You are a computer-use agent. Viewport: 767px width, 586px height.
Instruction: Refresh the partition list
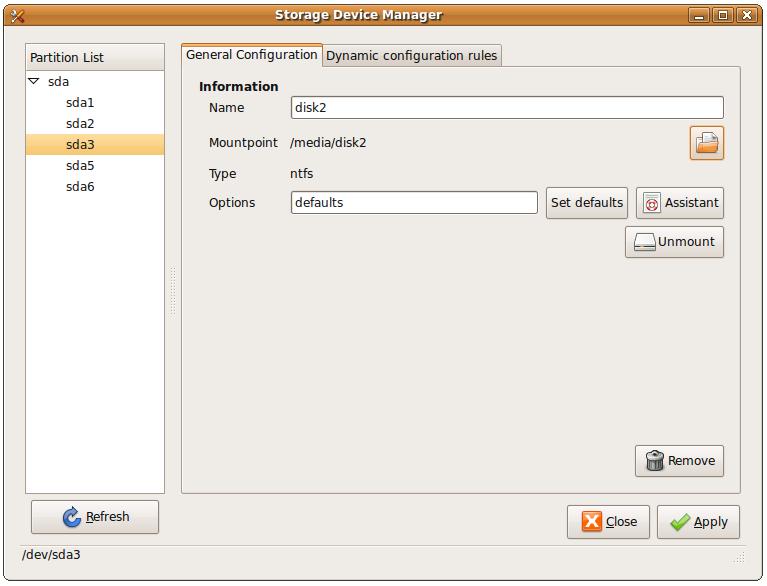tap(95, 517)
